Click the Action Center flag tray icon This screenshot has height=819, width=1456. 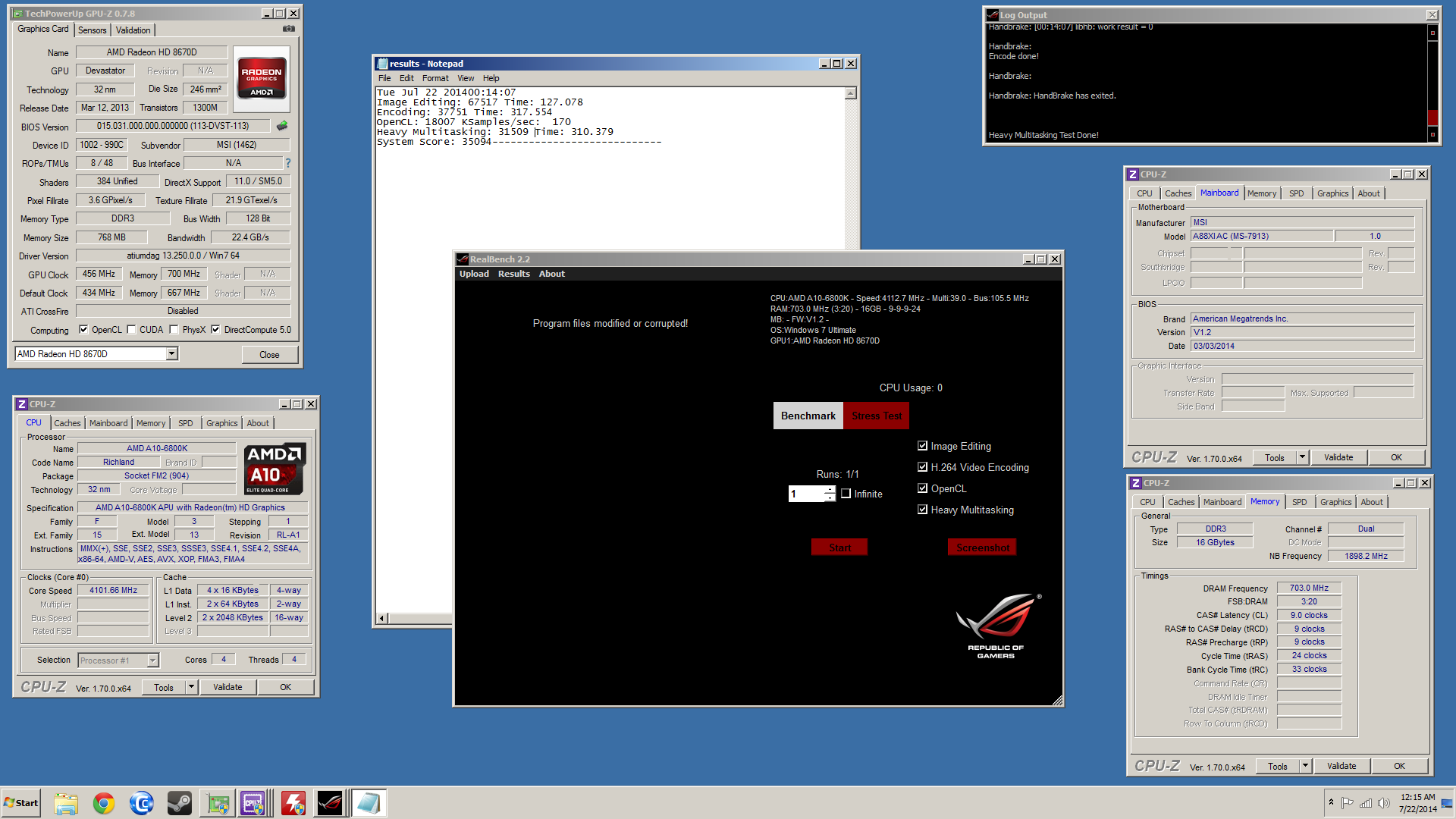coord(1348,803)
